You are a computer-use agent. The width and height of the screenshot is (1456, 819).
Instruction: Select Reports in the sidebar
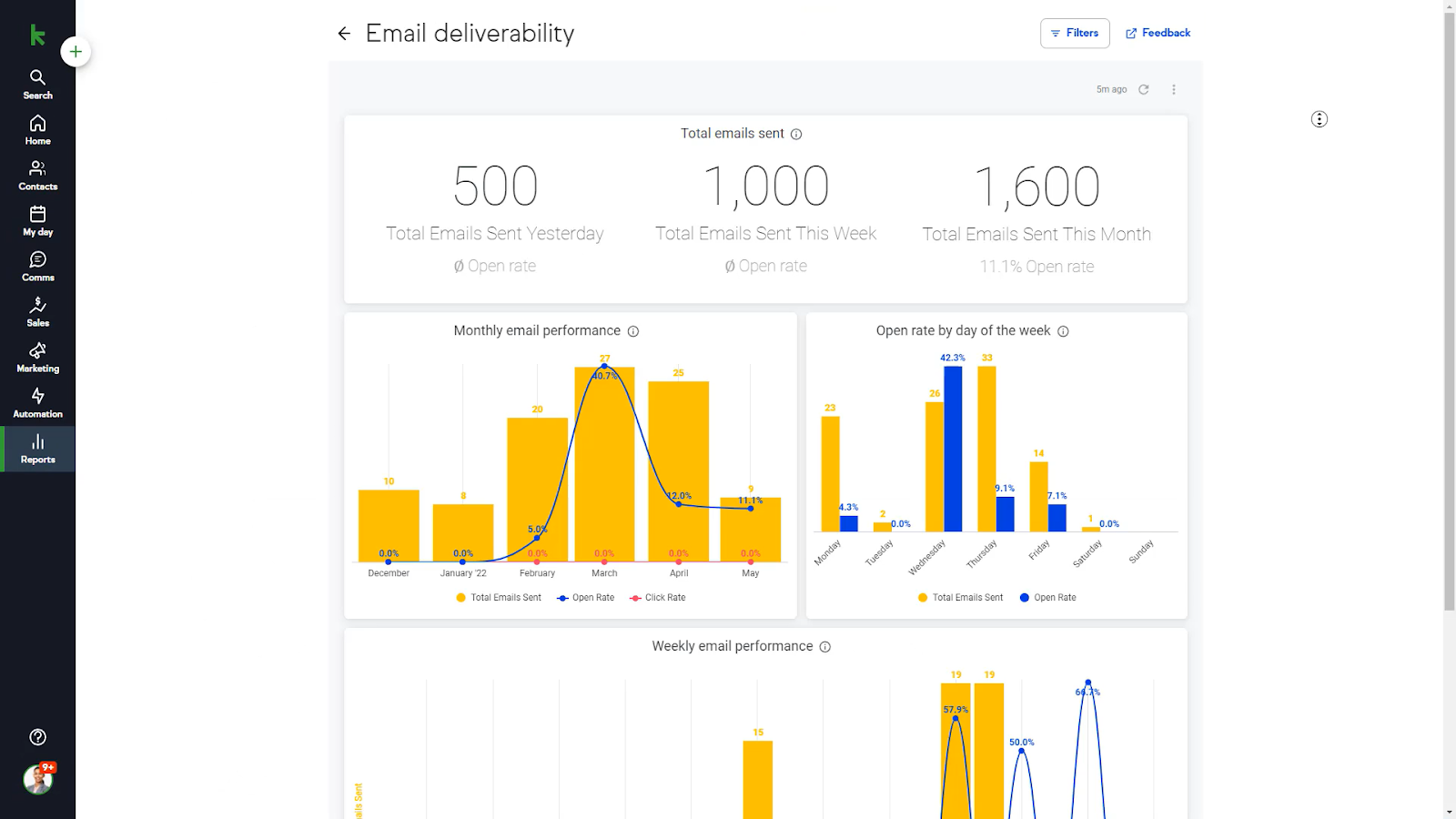37,449
